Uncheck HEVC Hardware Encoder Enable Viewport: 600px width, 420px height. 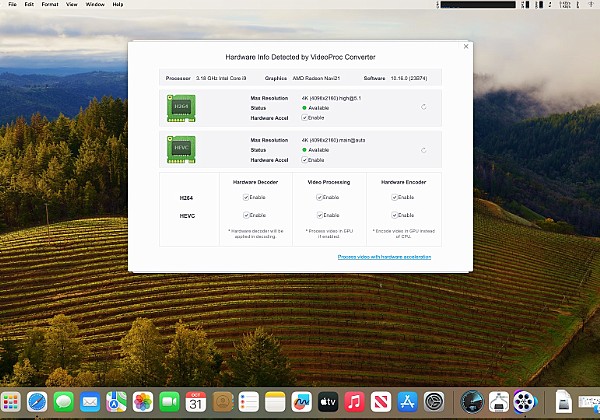pyautogui.click(x=395, y=215)
